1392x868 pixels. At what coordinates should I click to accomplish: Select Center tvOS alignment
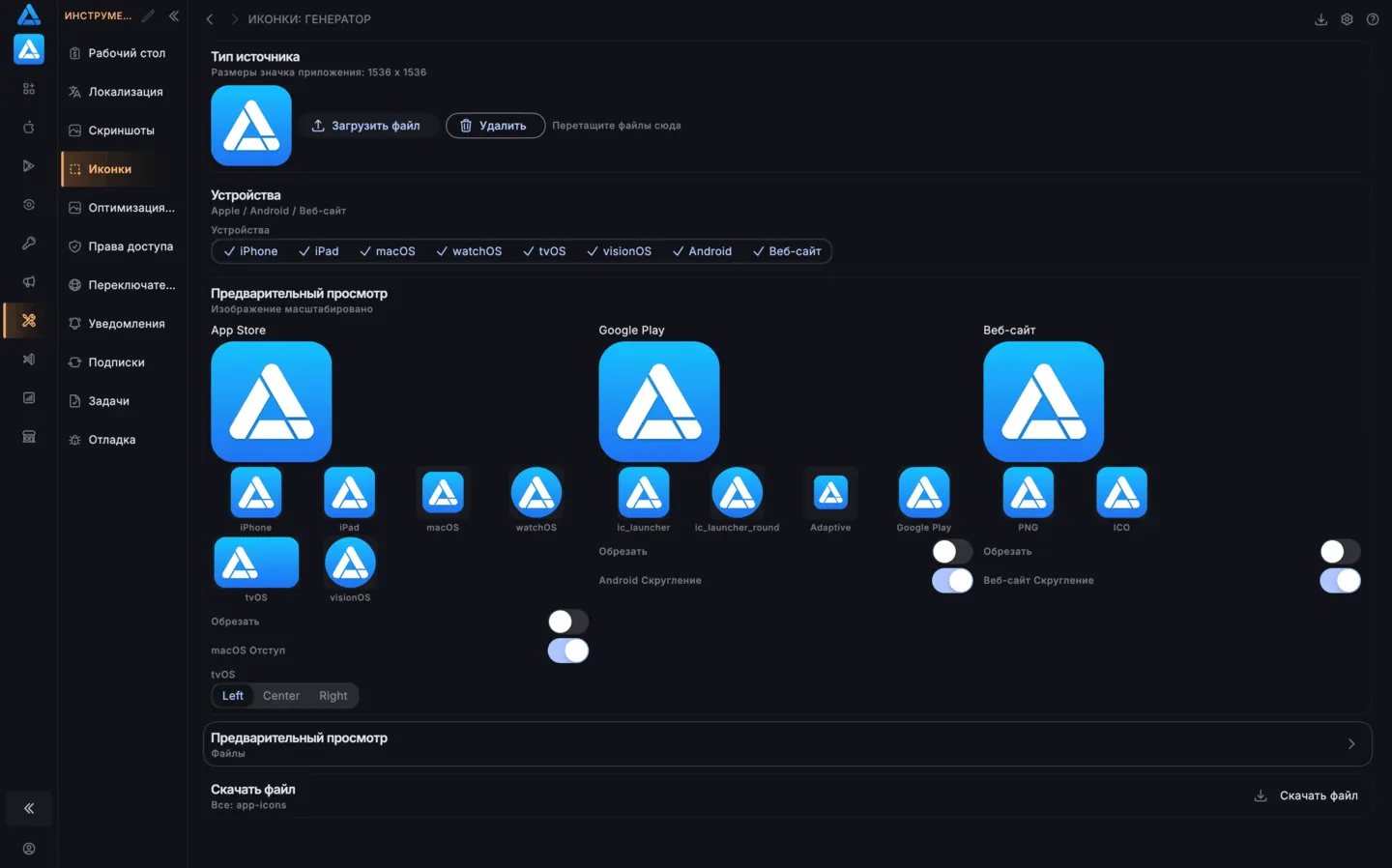pos(281,696)
